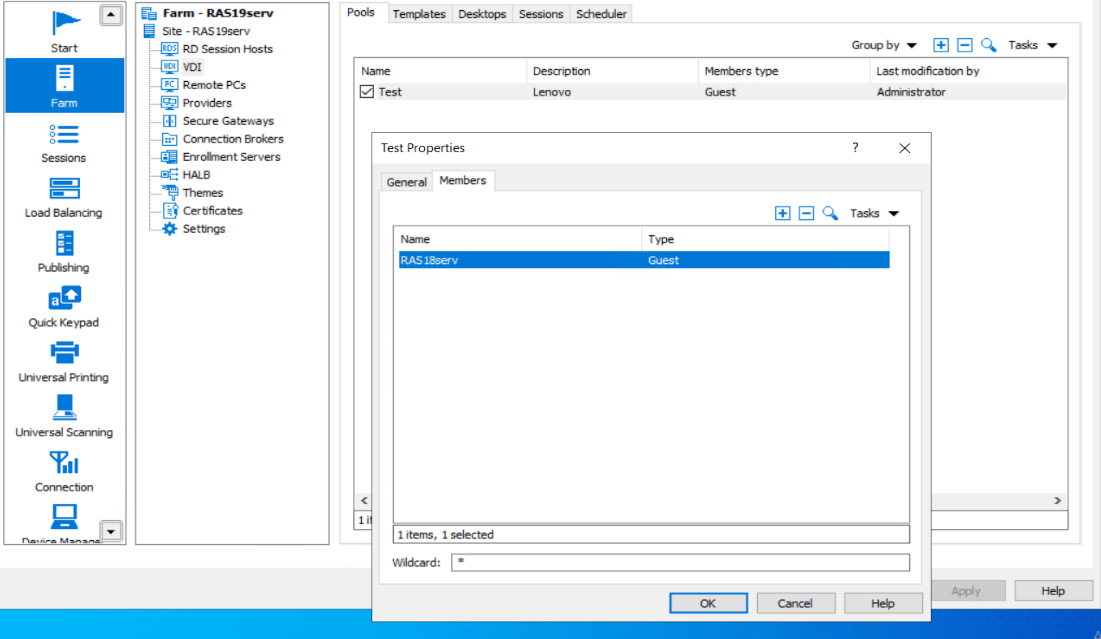Screen dimensions: 1101x639
Task: Click search magnifier in Pools toolbar
Action: 988,45
